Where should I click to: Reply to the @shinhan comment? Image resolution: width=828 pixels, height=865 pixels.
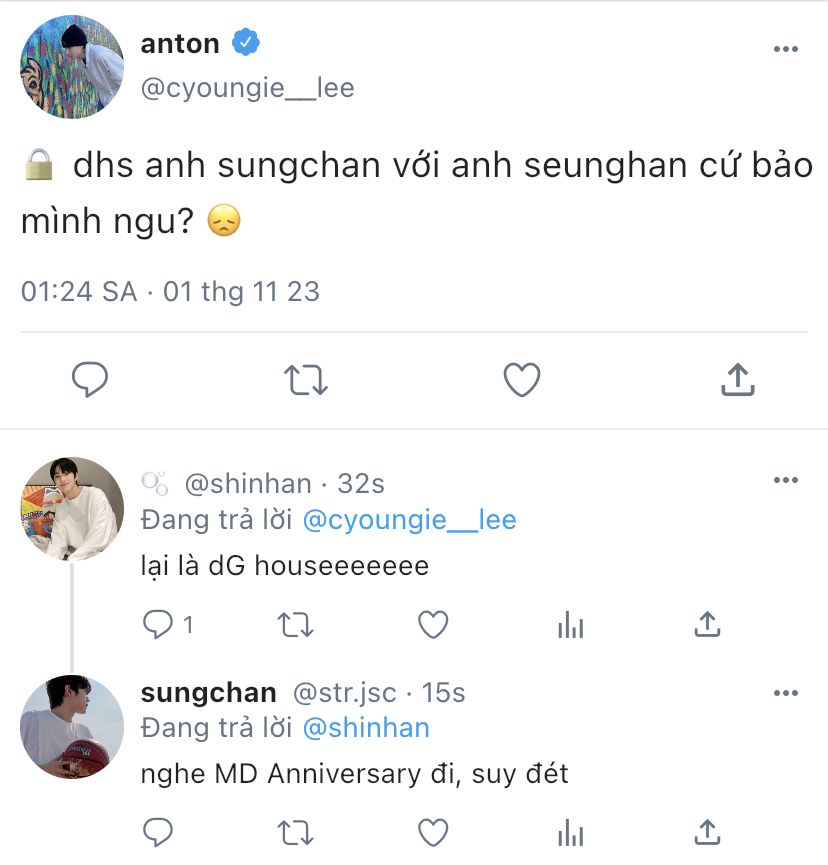click(158, 624)
